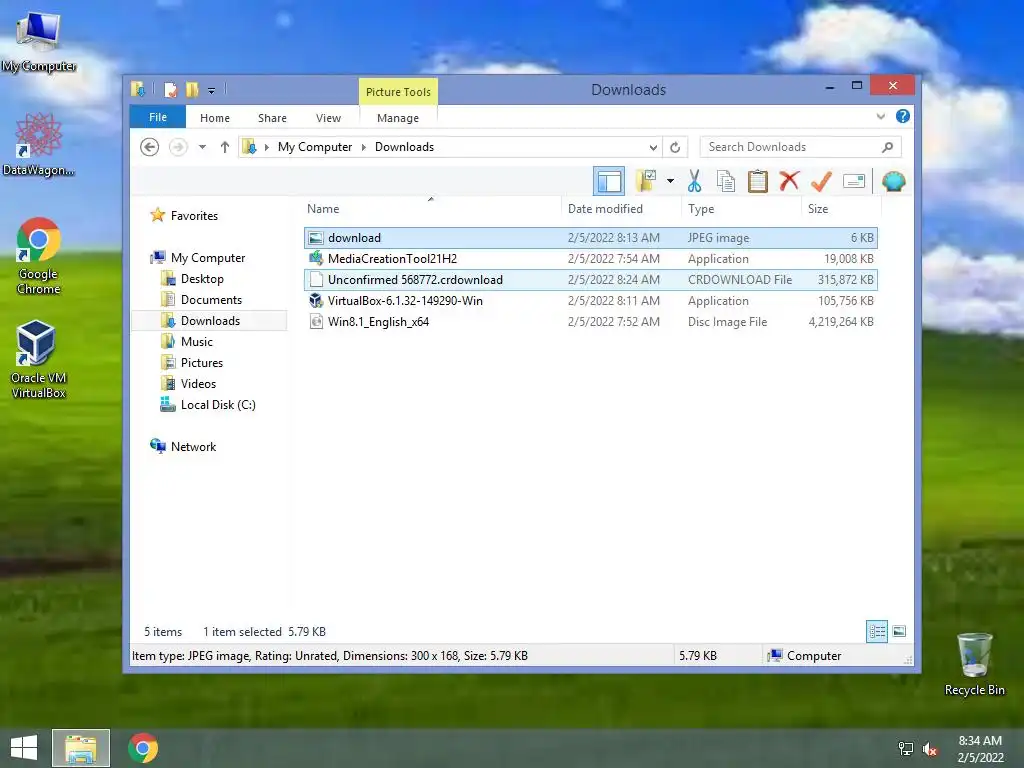Click the Forward navigation arrow

(178, 147)
